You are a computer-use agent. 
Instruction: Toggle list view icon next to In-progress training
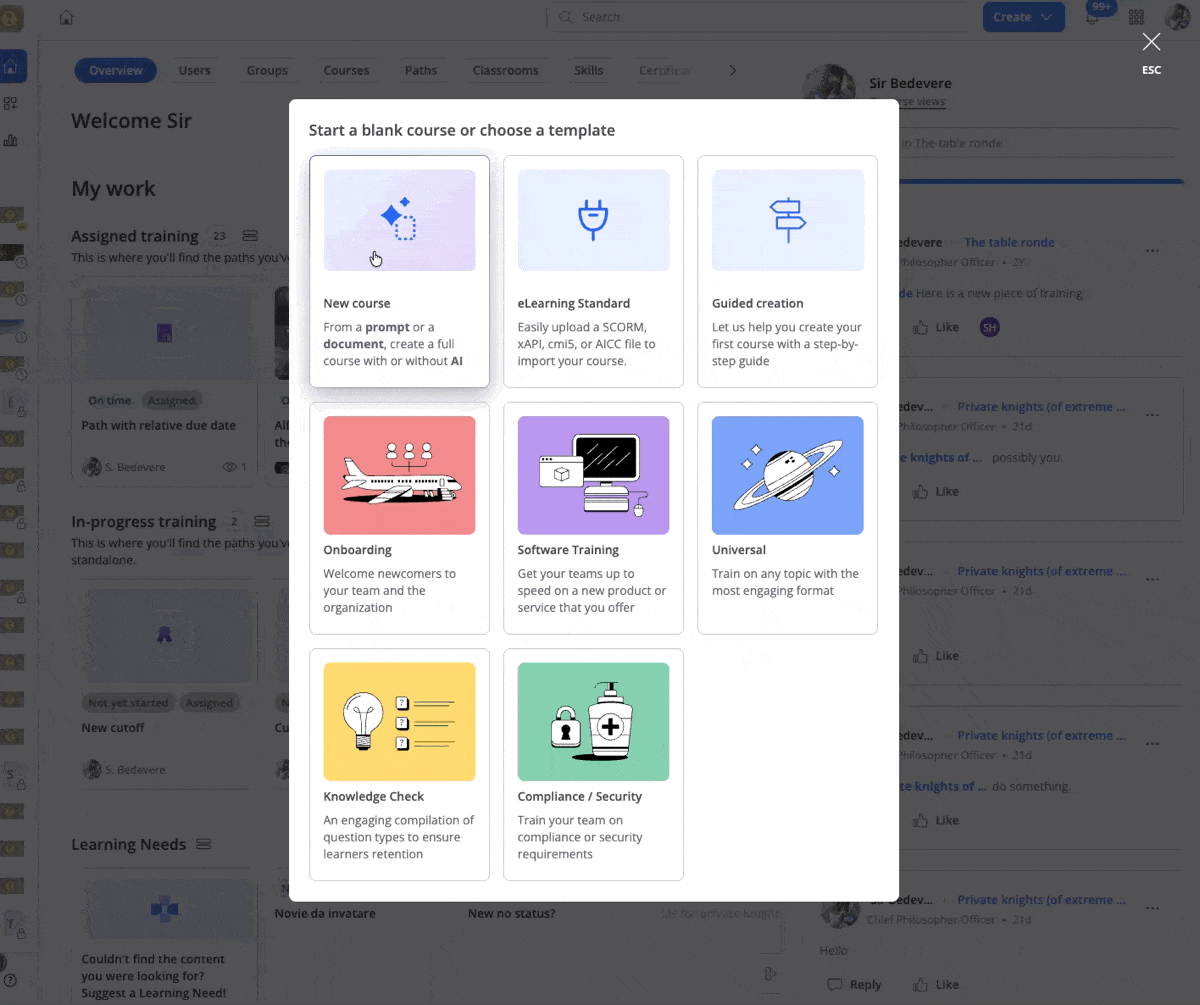(262, 521)
